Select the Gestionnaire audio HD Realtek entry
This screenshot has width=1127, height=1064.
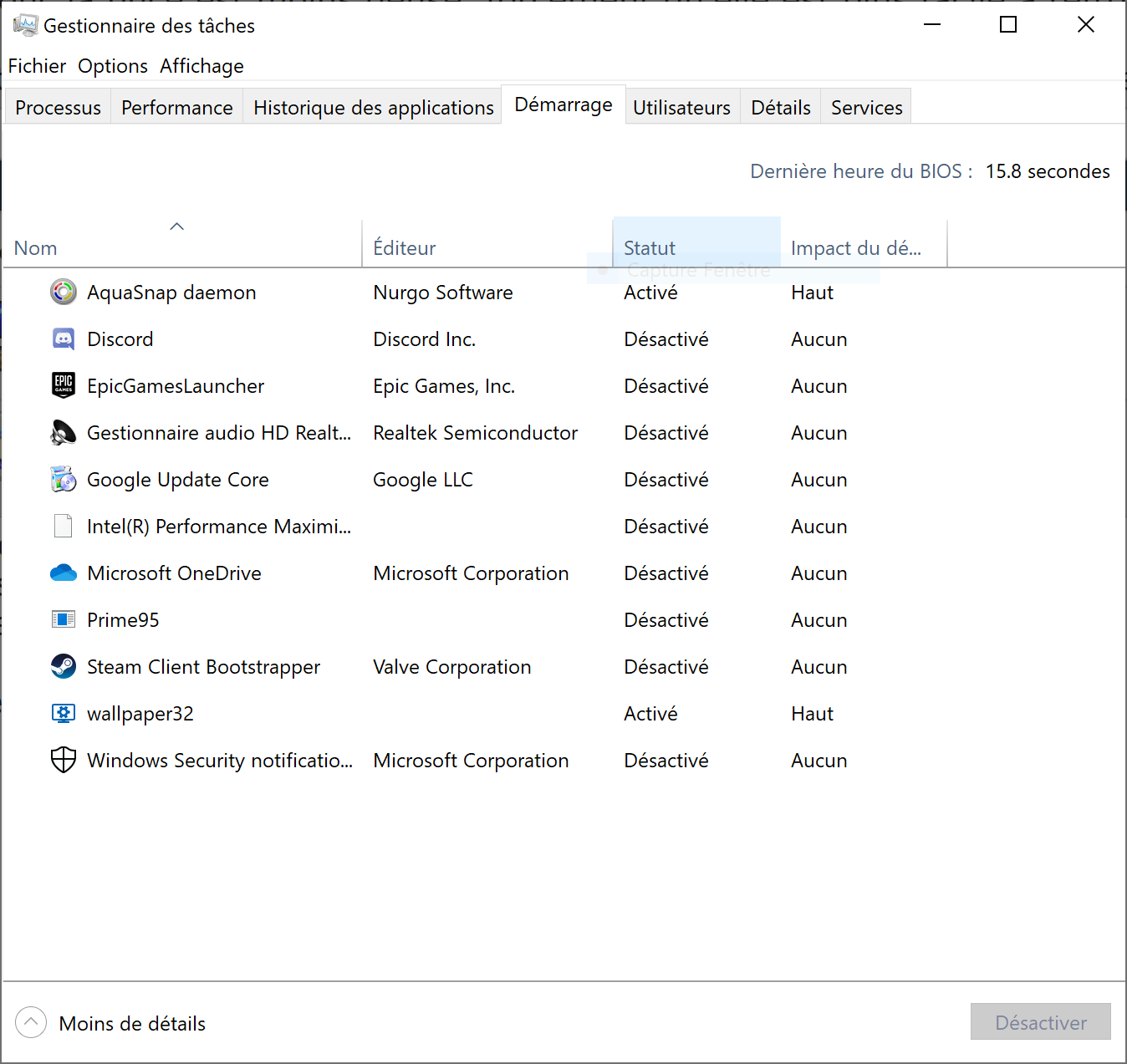(219, 433)
